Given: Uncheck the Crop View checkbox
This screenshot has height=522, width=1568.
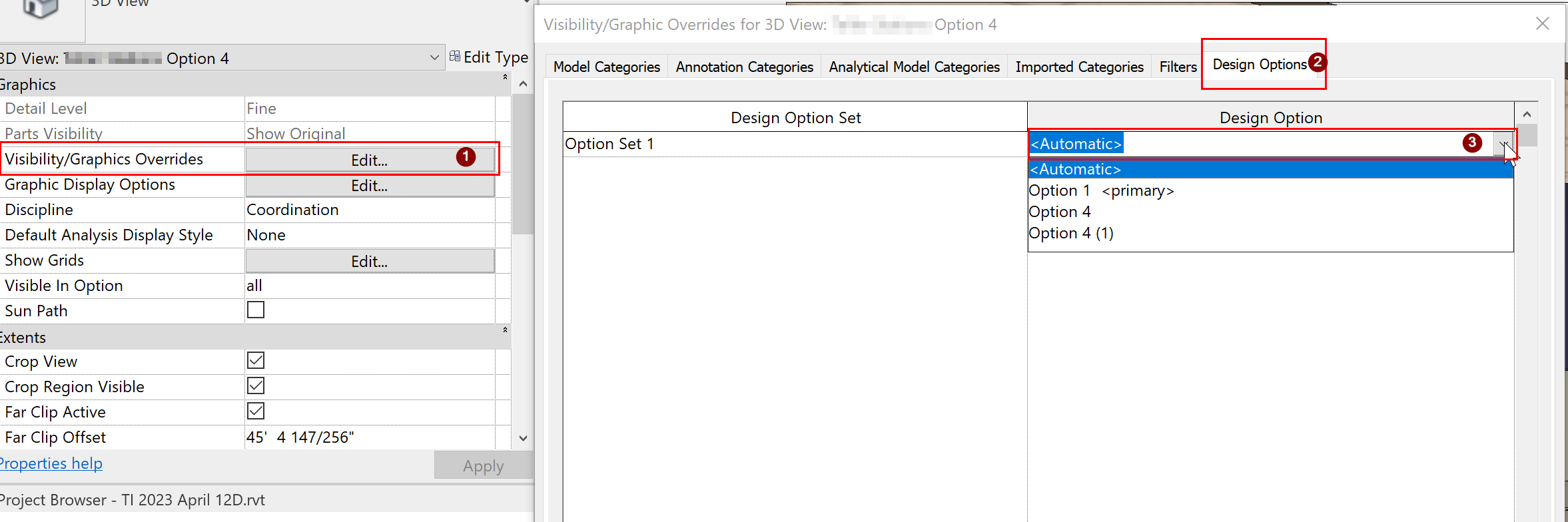Looking at the screenshot, I should (x=256, y=361).
